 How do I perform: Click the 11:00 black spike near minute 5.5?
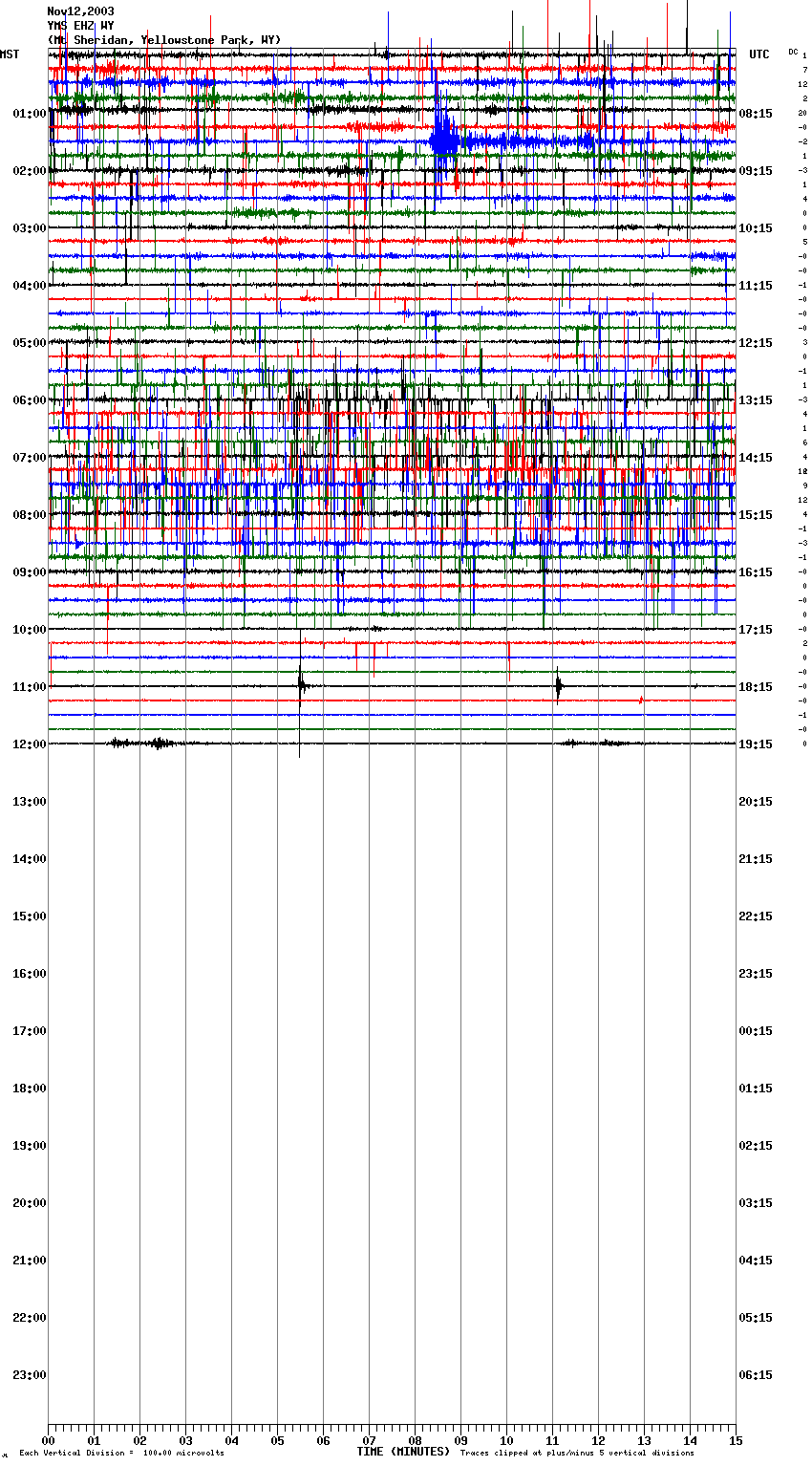(301, 684)
